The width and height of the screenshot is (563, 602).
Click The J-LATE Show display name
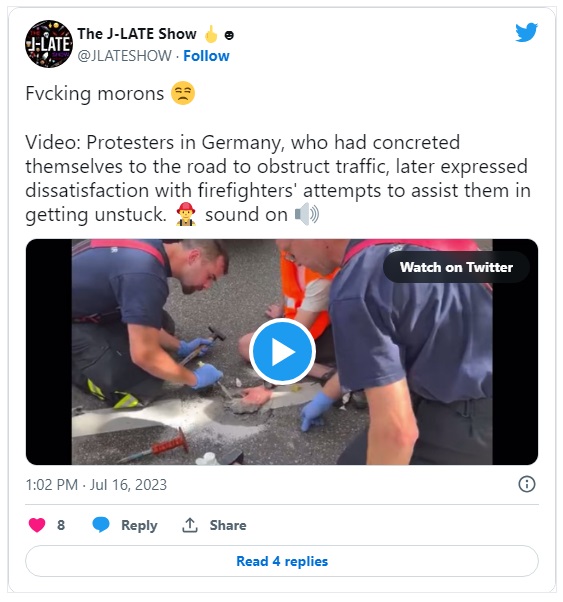coord(137,34)
